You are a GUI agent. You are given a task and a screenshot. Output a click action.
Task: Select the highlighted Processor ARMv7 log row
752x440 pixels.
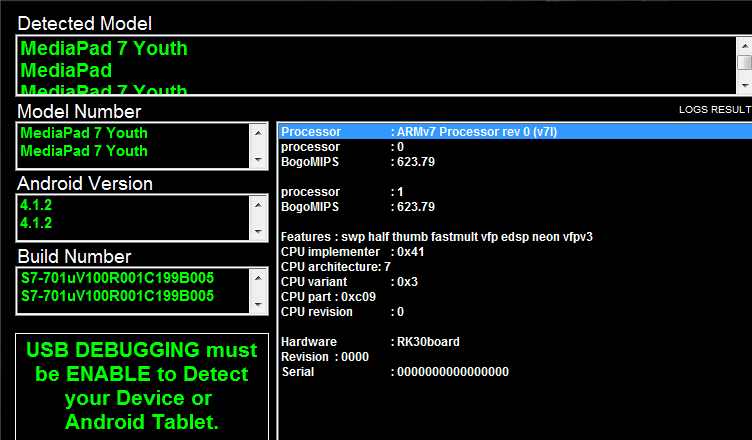(515, 131)
